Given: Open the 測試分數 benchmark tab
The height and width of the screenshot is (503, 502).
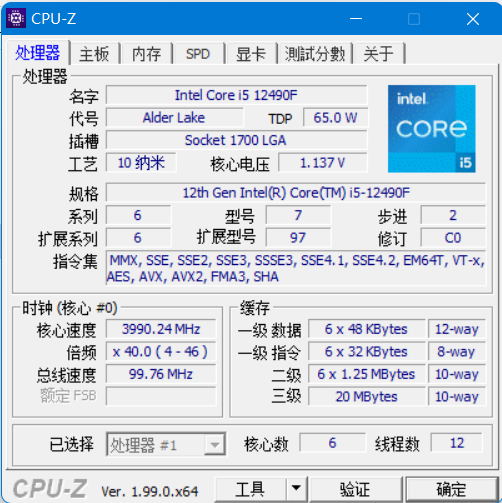Looking at the screenshot, I should [315, 54].
